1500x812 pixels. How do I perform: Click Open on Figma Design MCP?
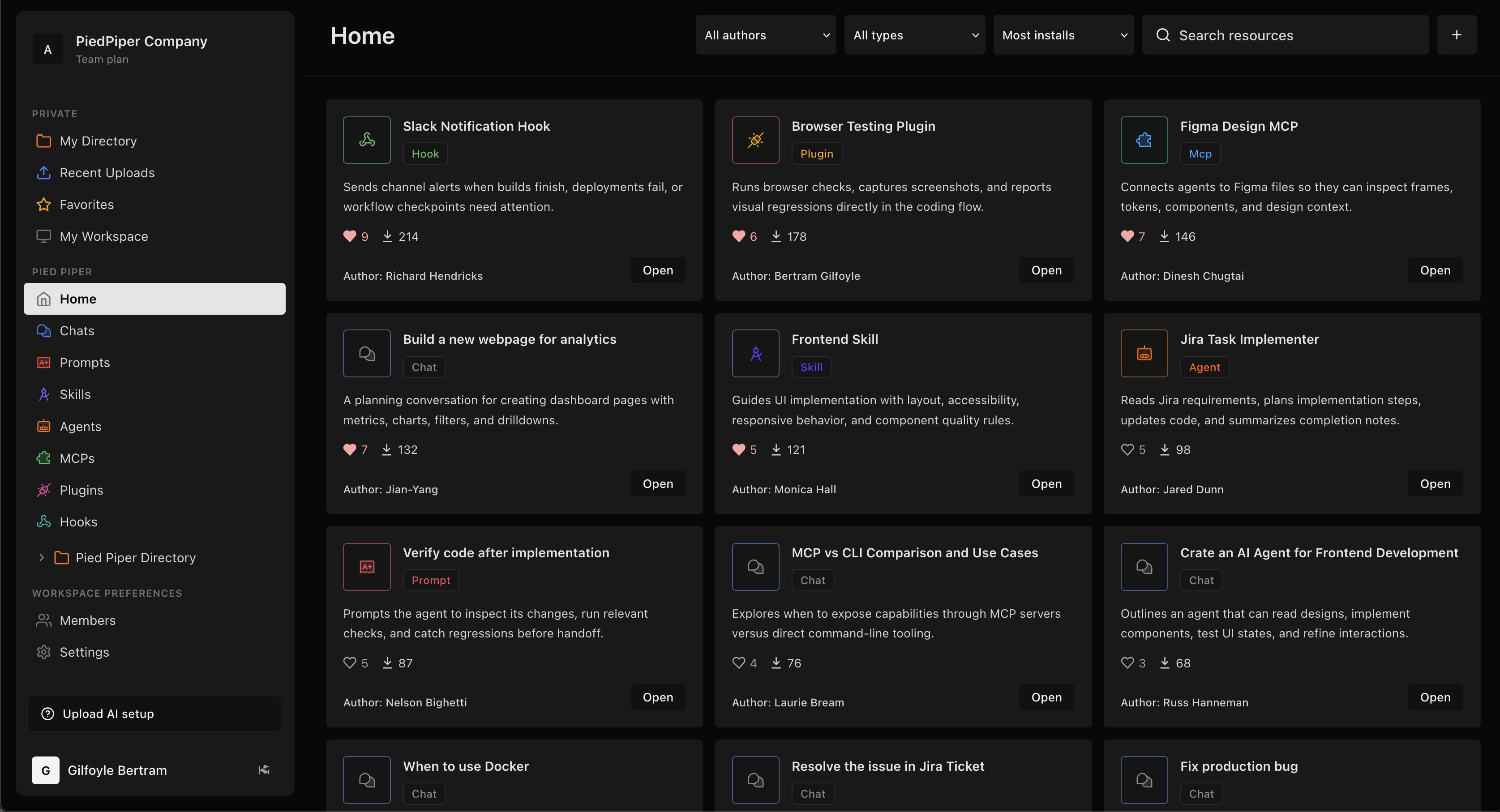pos(1435,270)
